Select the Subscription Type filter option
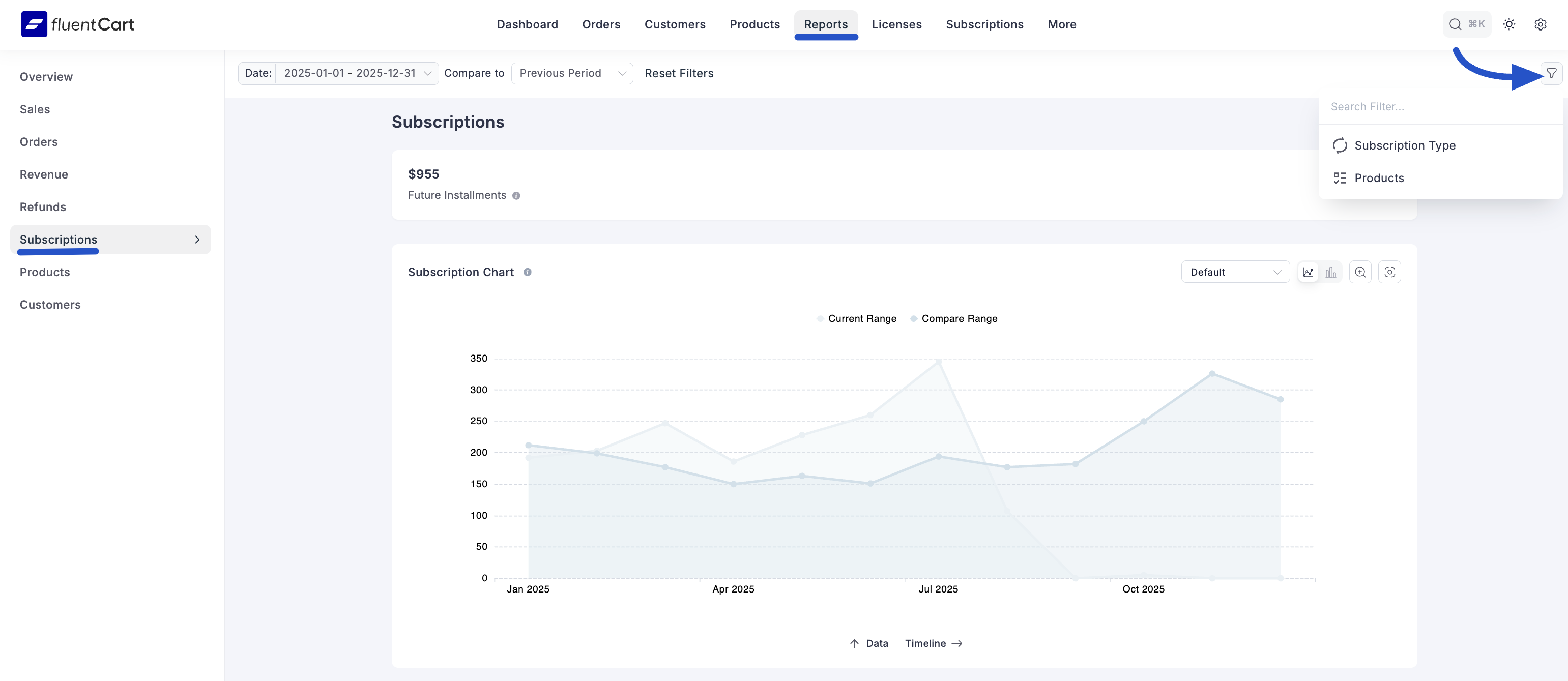This screenshot has height=681, width=1568. pos(1404,145)
